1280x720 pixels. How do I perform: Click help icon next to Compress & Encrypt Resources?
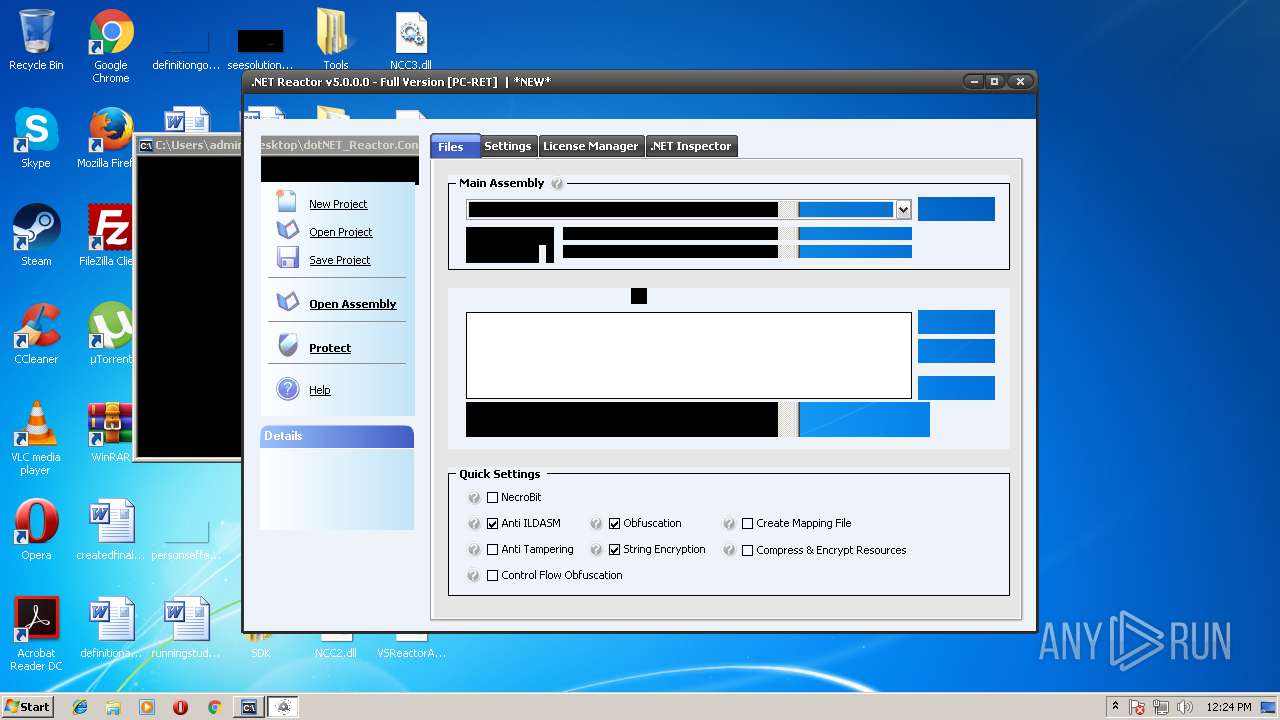click(x=729, y=550)
